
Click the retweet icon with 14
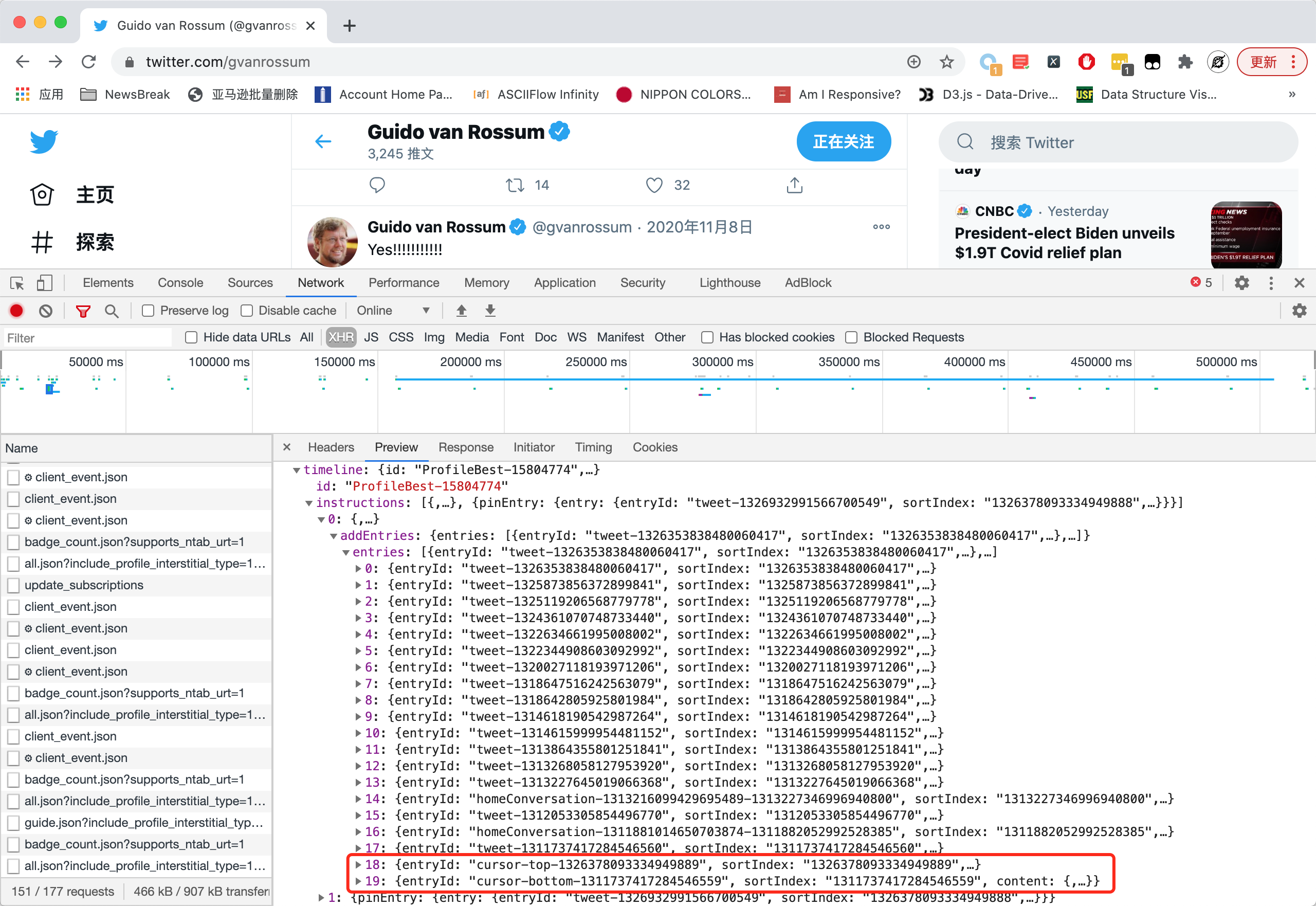[515, 185]
